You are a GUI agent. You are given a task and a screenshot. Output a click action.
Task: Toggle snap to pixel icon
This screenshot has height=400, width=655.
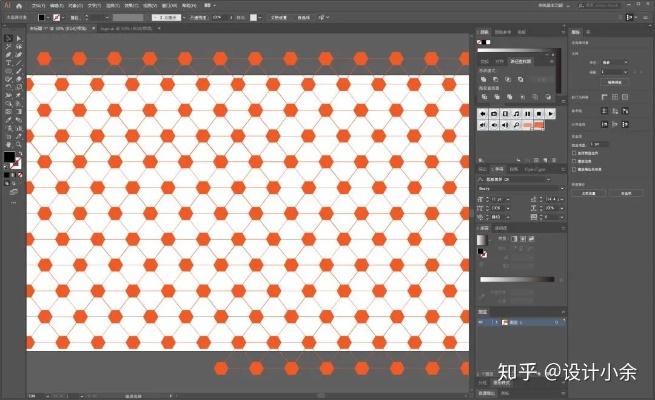[x=625, y=124]
